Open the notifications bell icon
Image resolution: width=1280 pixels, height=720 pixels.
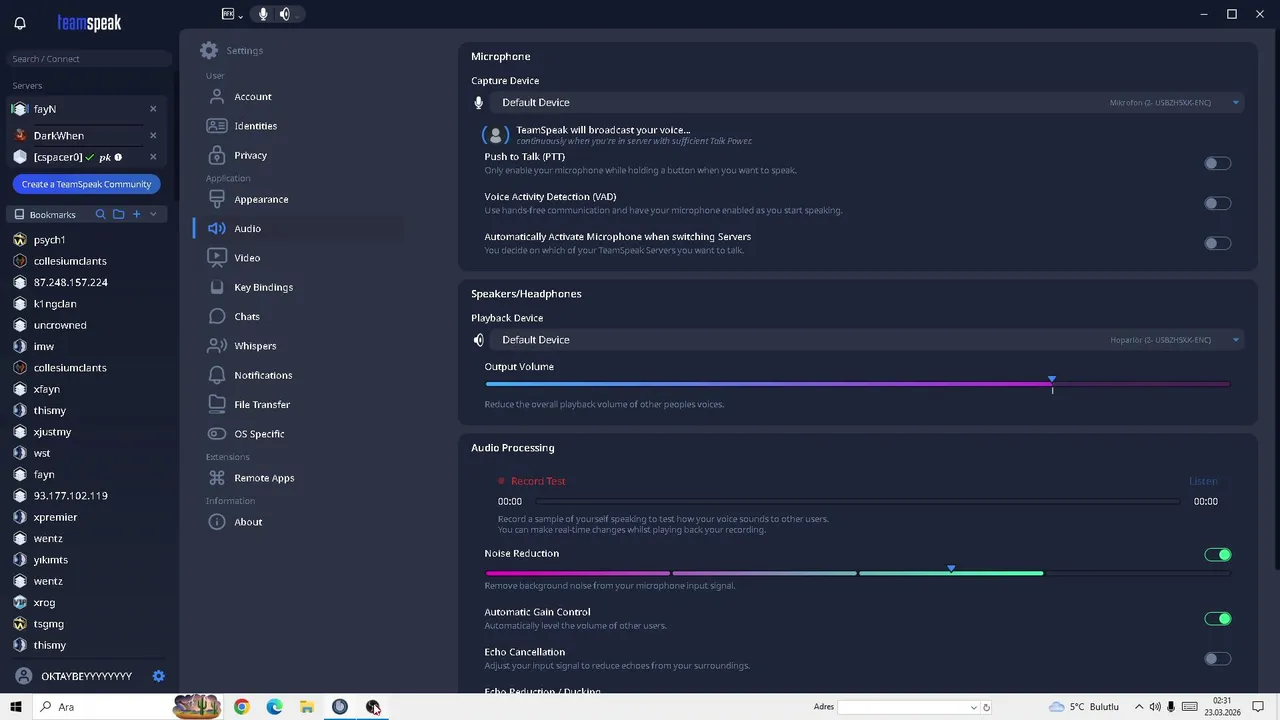coord(20,23)
